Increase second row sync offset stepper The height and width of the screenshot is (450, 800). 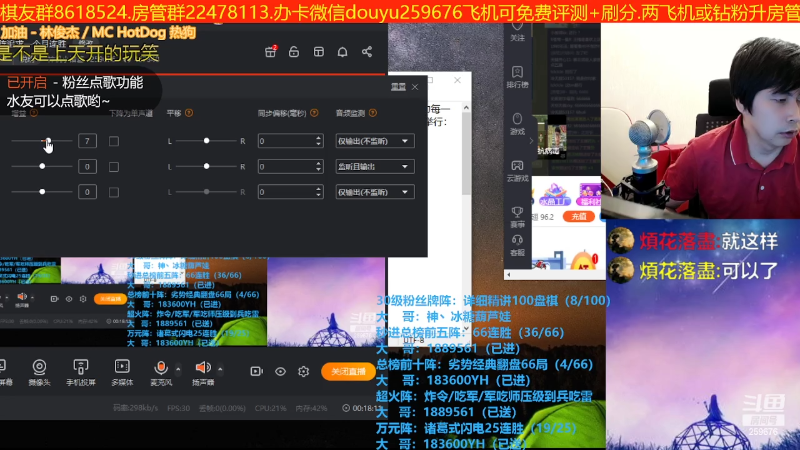click(x=318, y=163)
